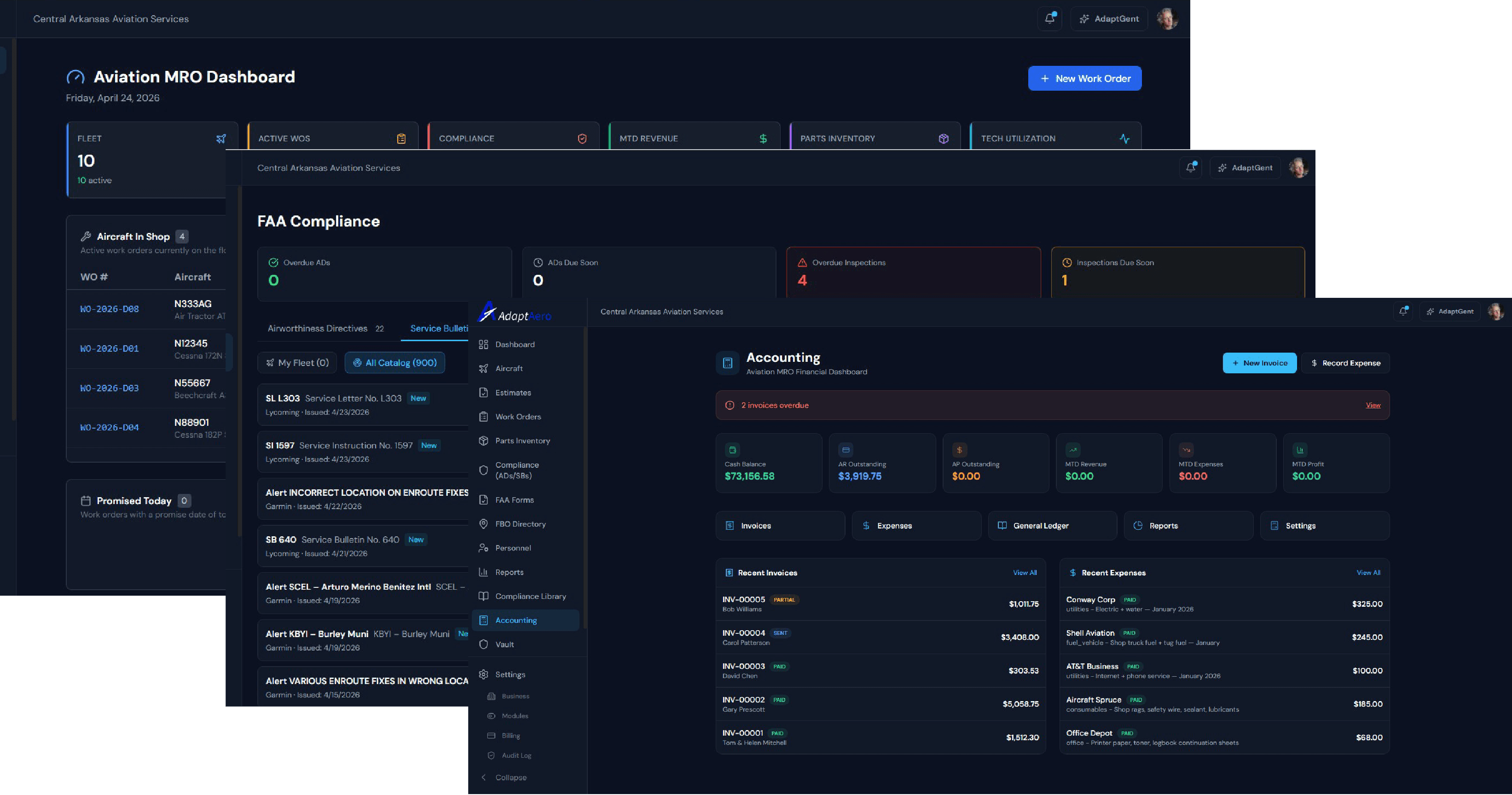Enable the All Catalog (900) filter
This screenshot has height=795, width=1512.
(394, 362)
